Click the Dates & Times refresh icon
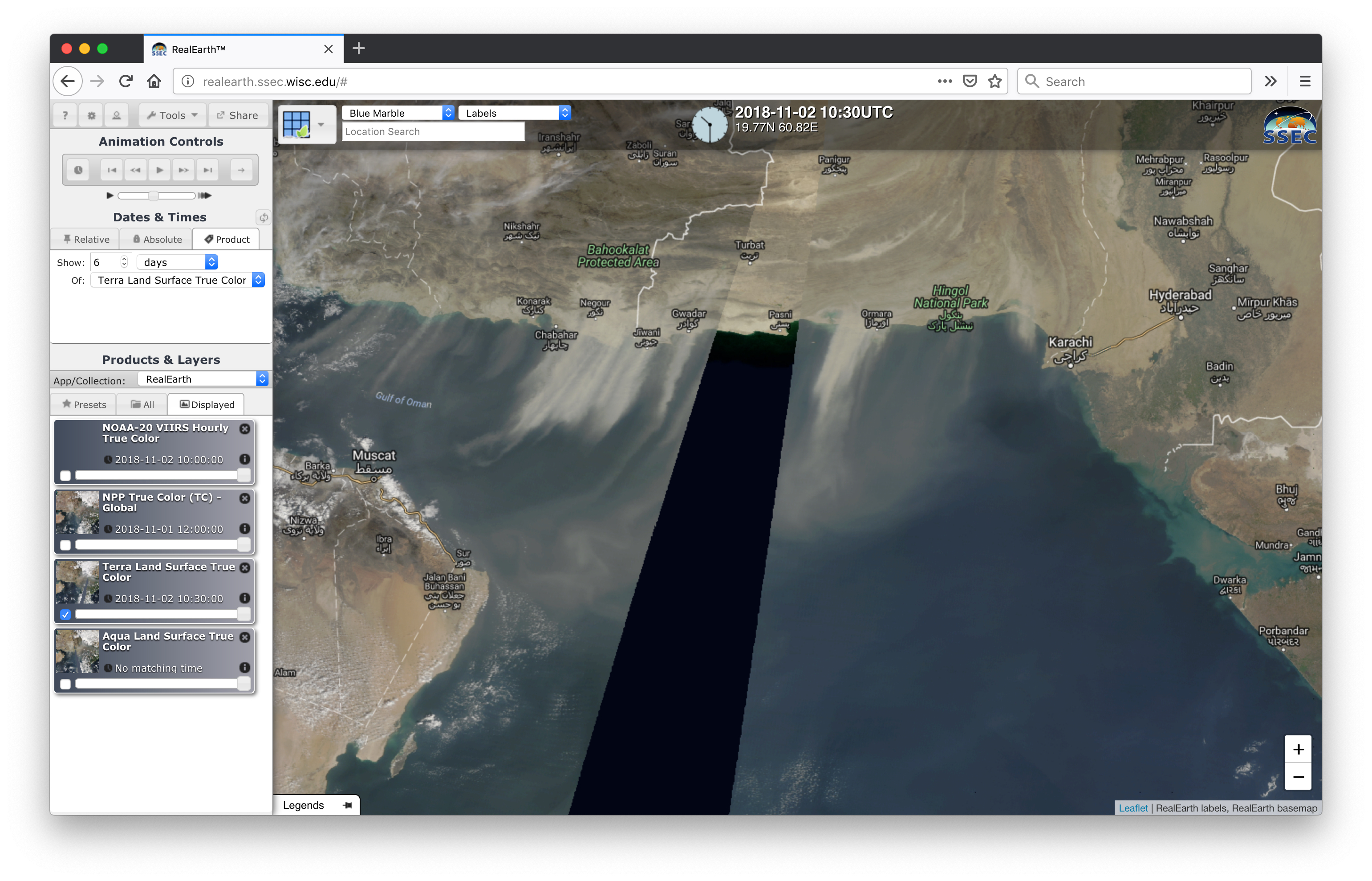The image size is (1372, 881). point(263,217)
